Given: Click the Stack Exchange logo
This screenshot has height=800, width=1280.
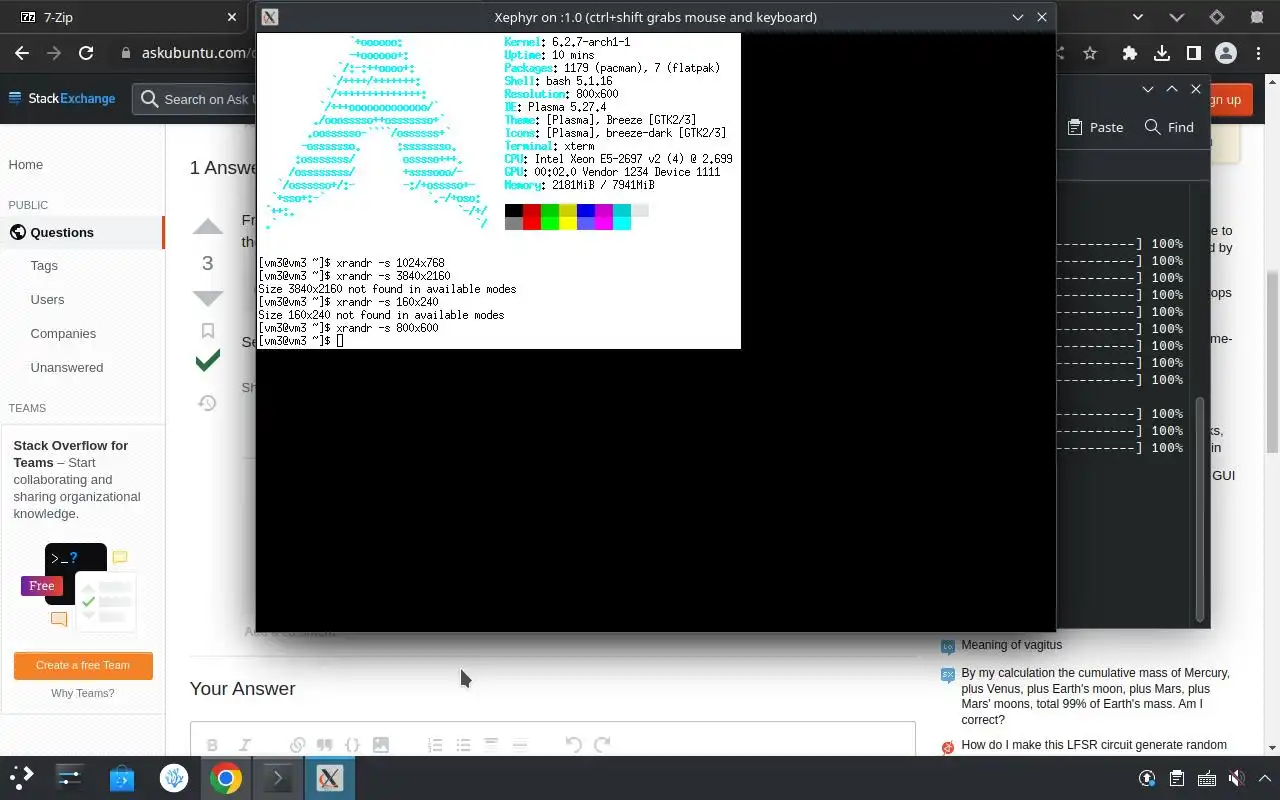Looking at the screenshot, I should (x=62, y=98).
